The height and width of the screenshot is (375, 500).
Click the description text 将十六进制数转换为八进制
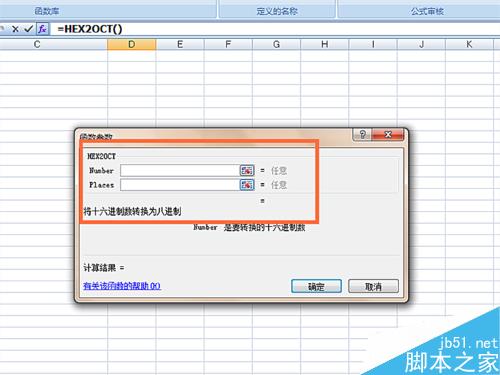pos(132,211)
